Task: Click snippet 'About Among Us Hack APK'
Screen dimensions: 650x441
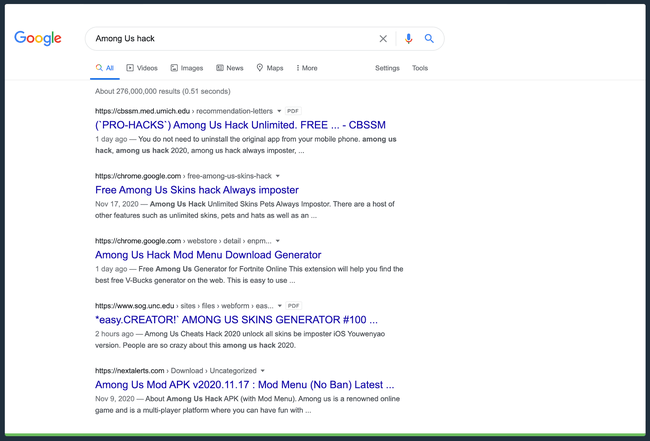Action: pos(247,405)
